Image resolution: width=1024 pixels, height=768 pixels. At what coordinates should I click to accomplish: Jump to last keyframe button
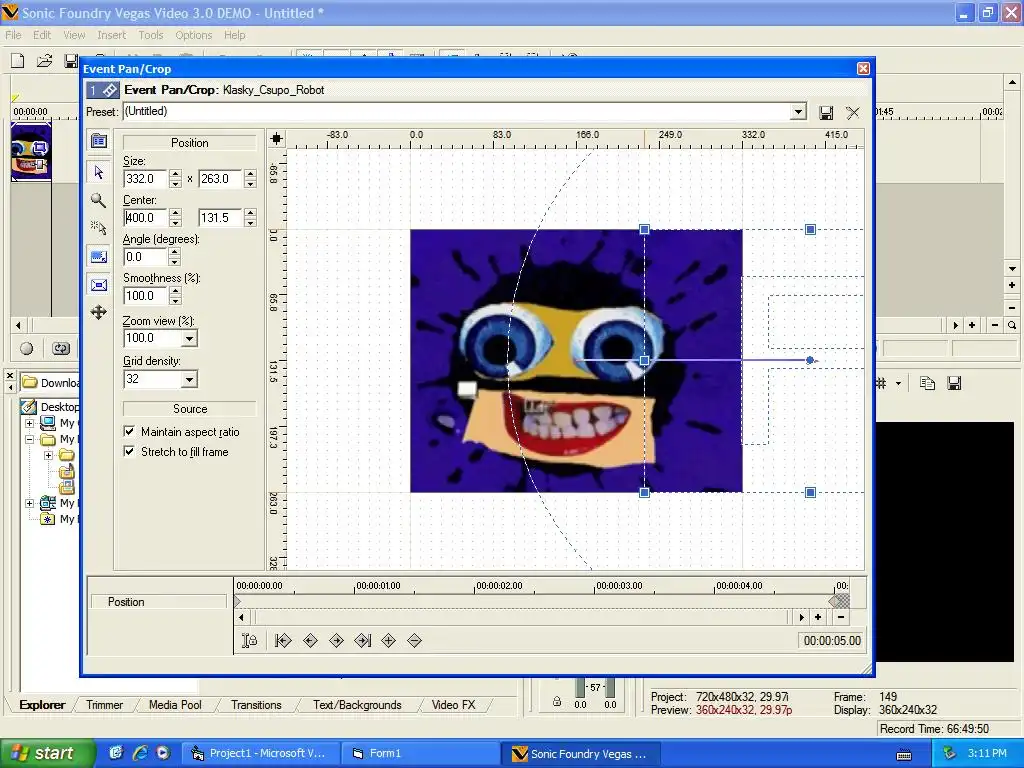click(362, 641)
